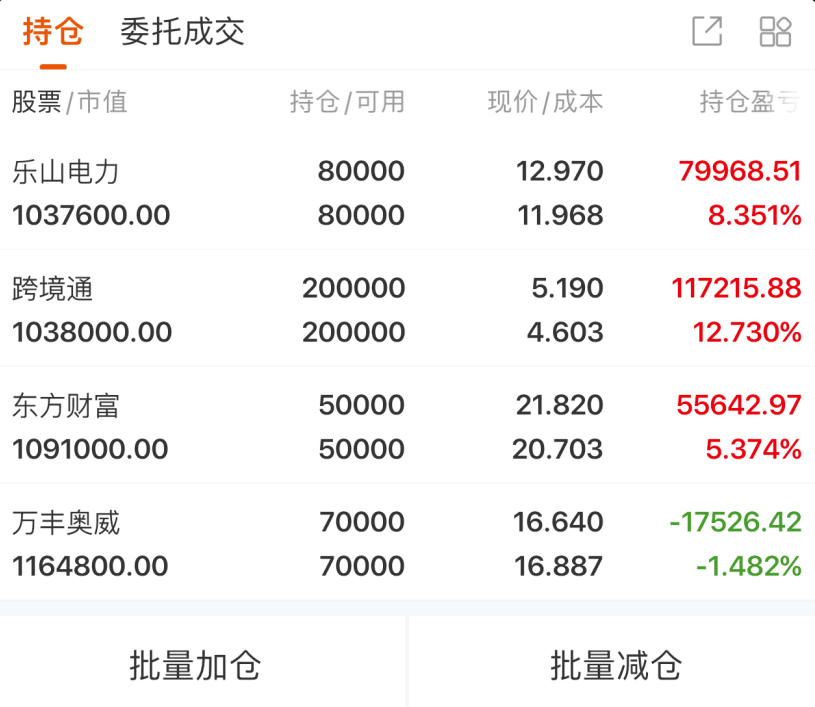The height and width of the screenshot is (707, 815).
Task: Click the loss value -17526.42
Action: [735, 522]
